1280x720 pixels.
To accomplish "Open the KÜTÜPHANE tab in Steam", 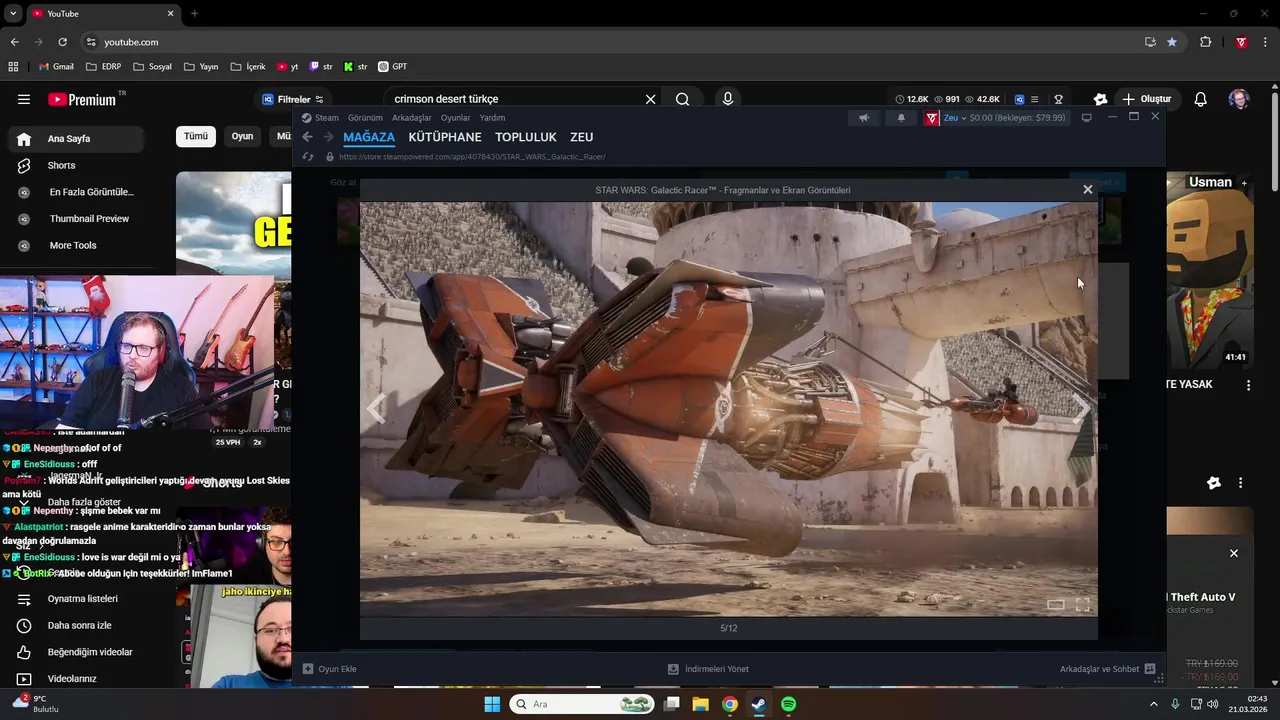I will click(x=445, y=137).
